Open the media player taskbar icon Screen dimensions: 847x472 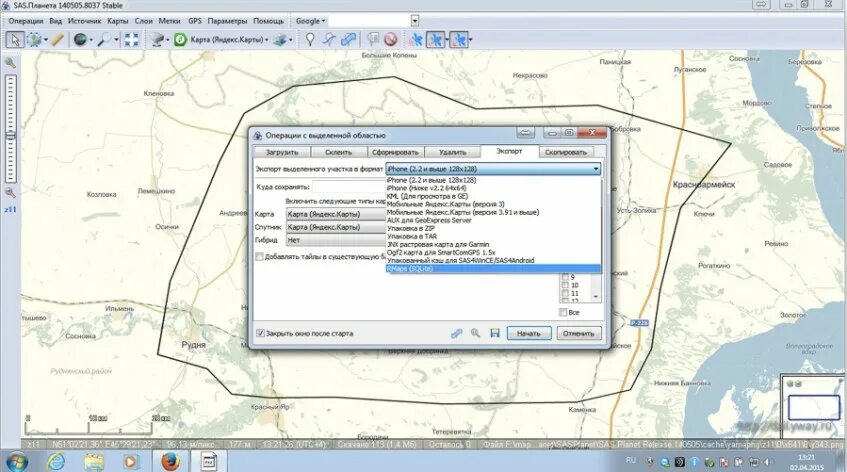[130, 462]
